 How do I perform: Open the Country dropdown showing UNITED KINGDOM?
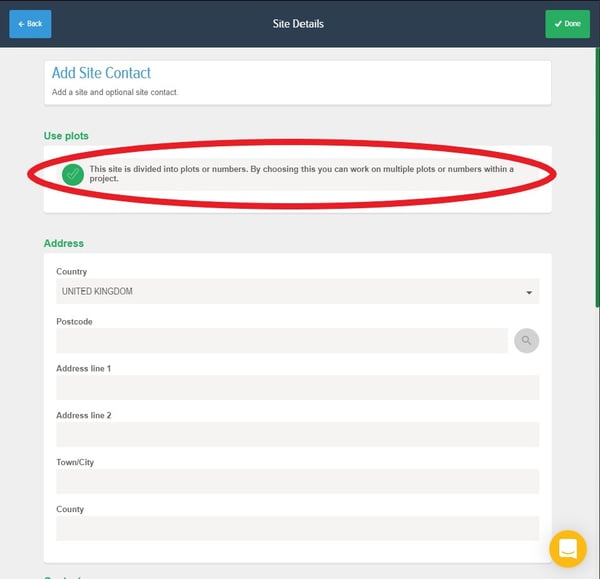click(x=297, y=291)
